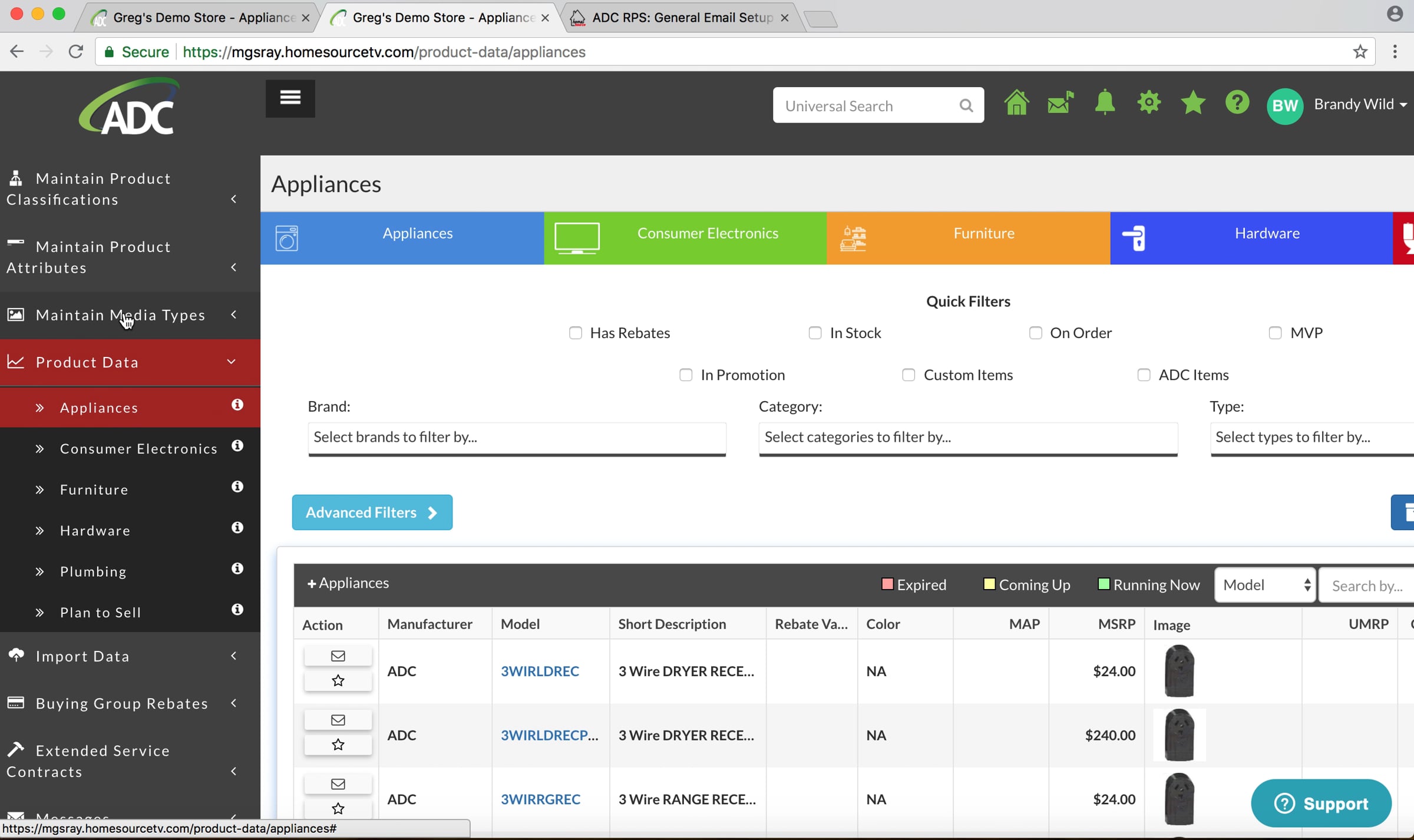Open the 3WIRRGREC model link

tap(540, 799)
